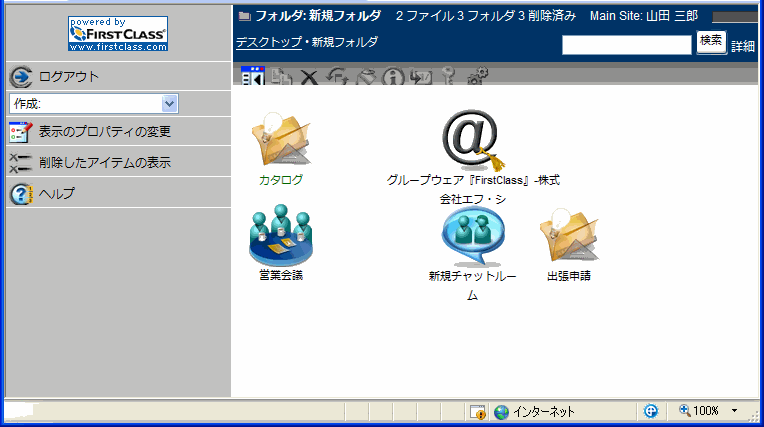This screenshot has height=427, width=764.
Task: Open the グループウェア FirstClass @ bookmark icon
Action: (472, 138)
